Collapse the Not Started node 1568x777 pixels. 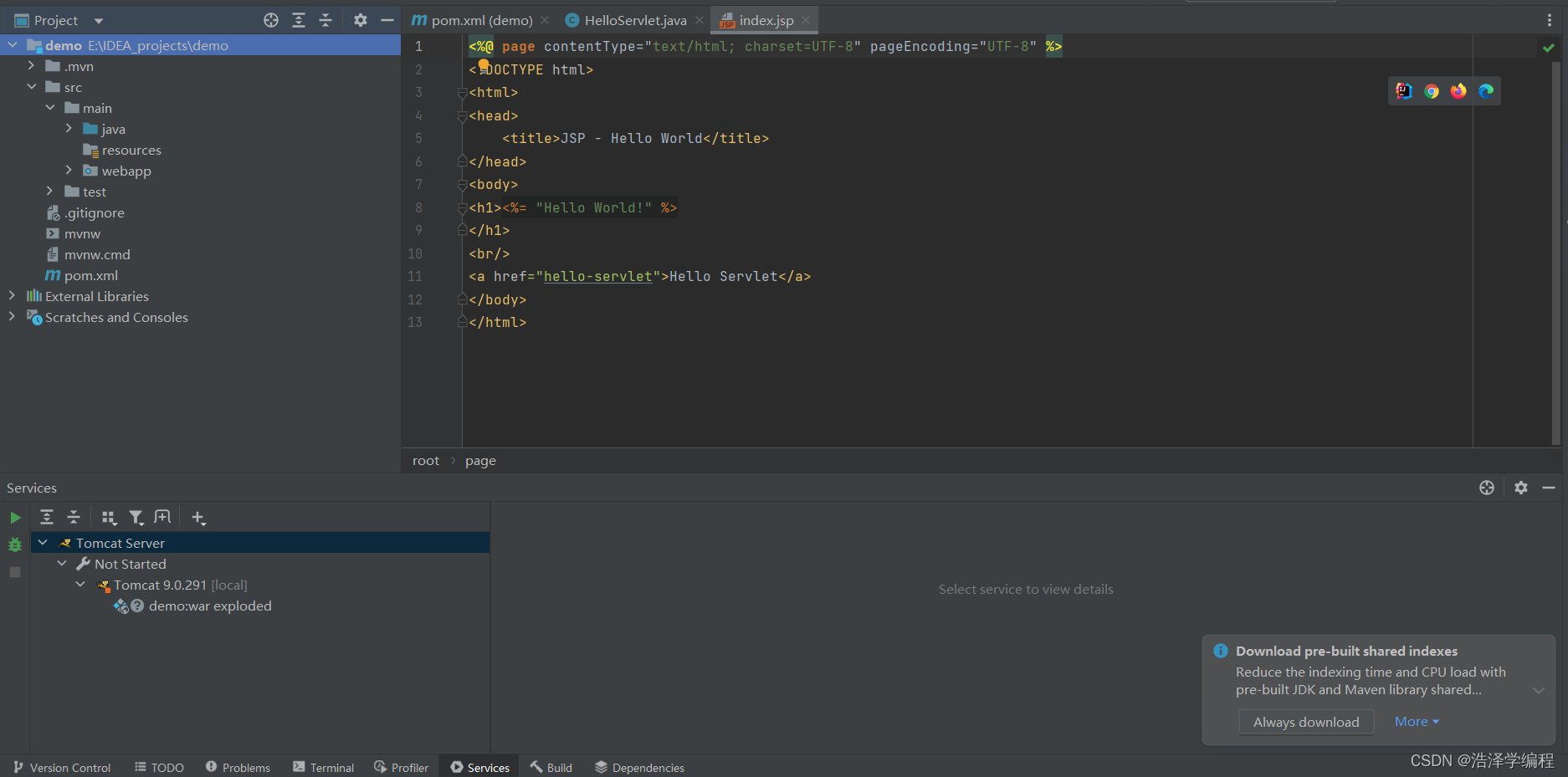(62, 564)
